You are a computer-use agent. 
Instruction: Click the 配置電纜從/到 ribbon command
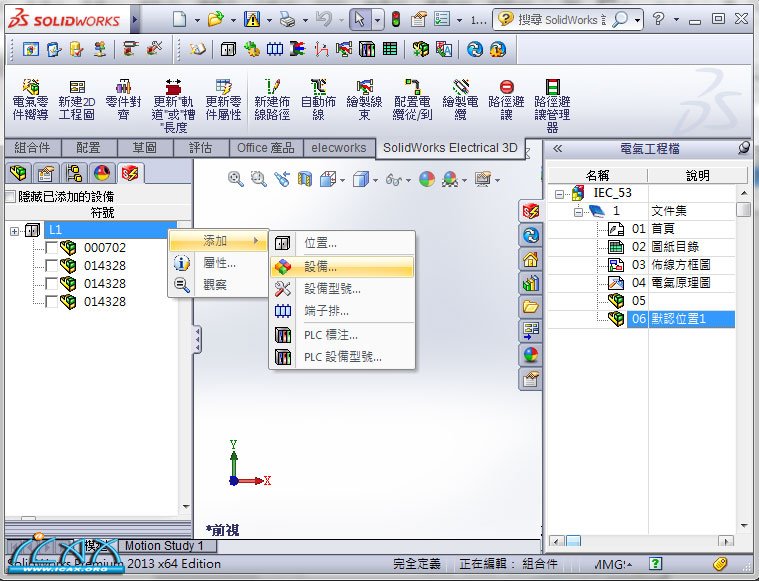[412, 100]
